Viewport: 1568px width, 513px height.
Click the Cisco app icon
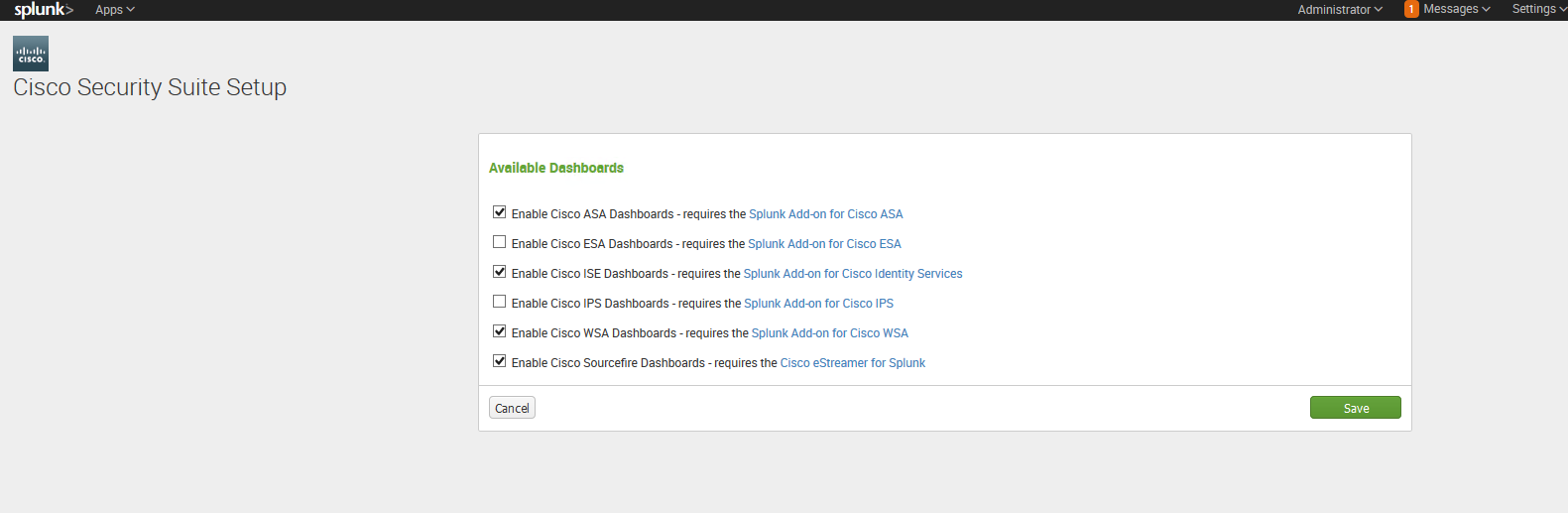pos(31,54)
